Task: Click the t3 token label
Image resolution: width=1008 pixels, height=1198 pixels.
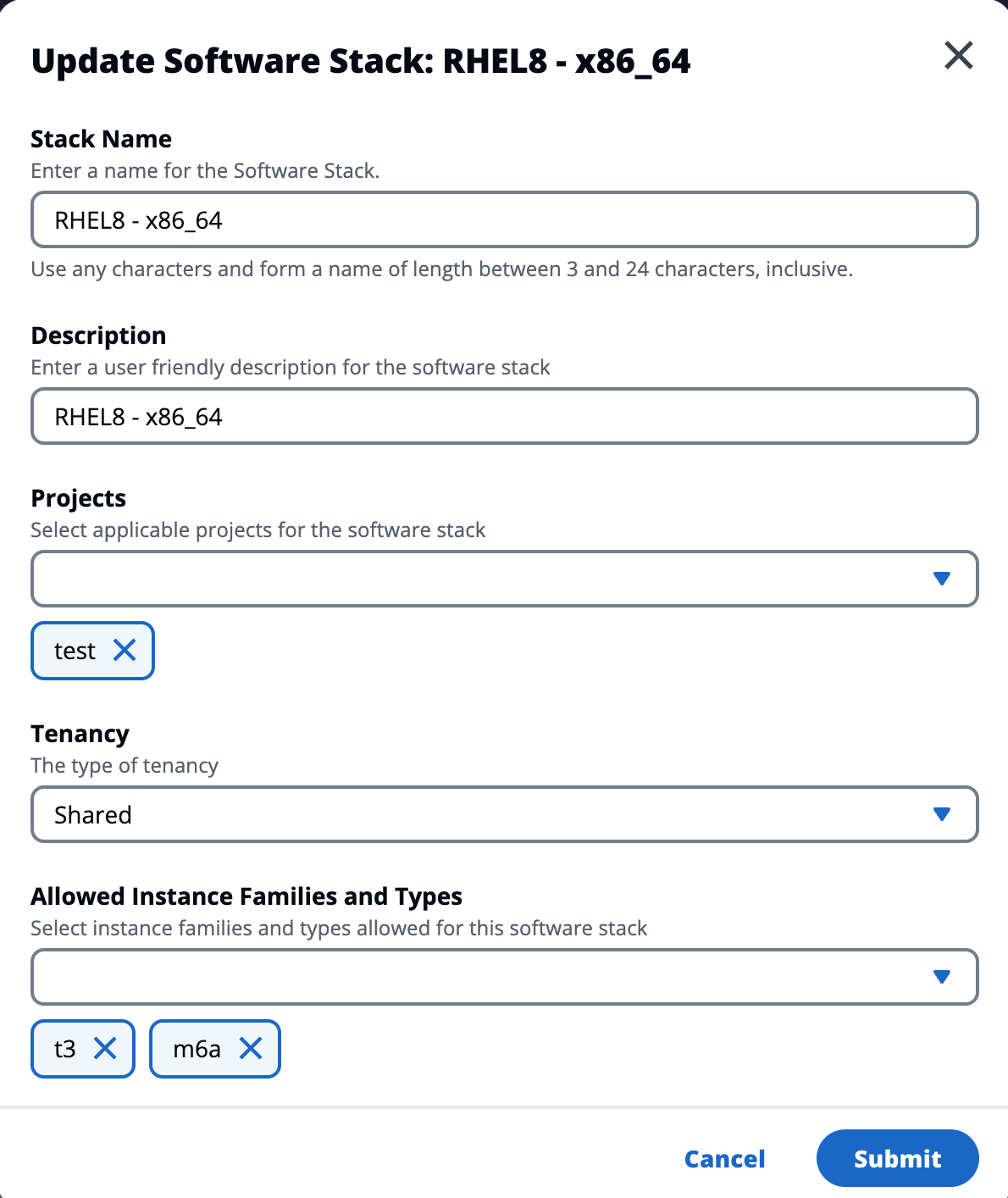Action: 65,1049
